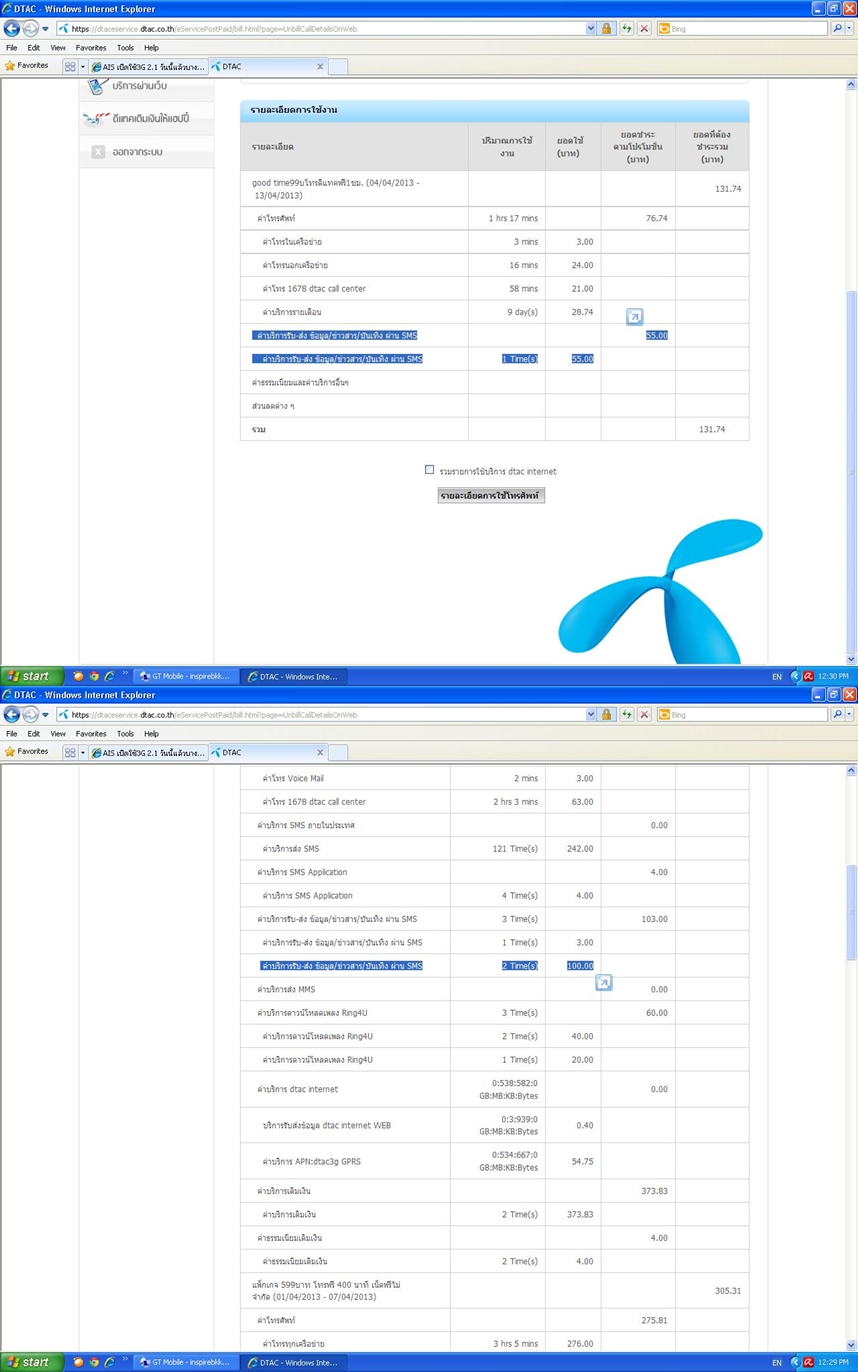Click Chrome quick-launch icon on the 12:30 PM taskbar
858x1372 pixels.
[x=93, y=676]
